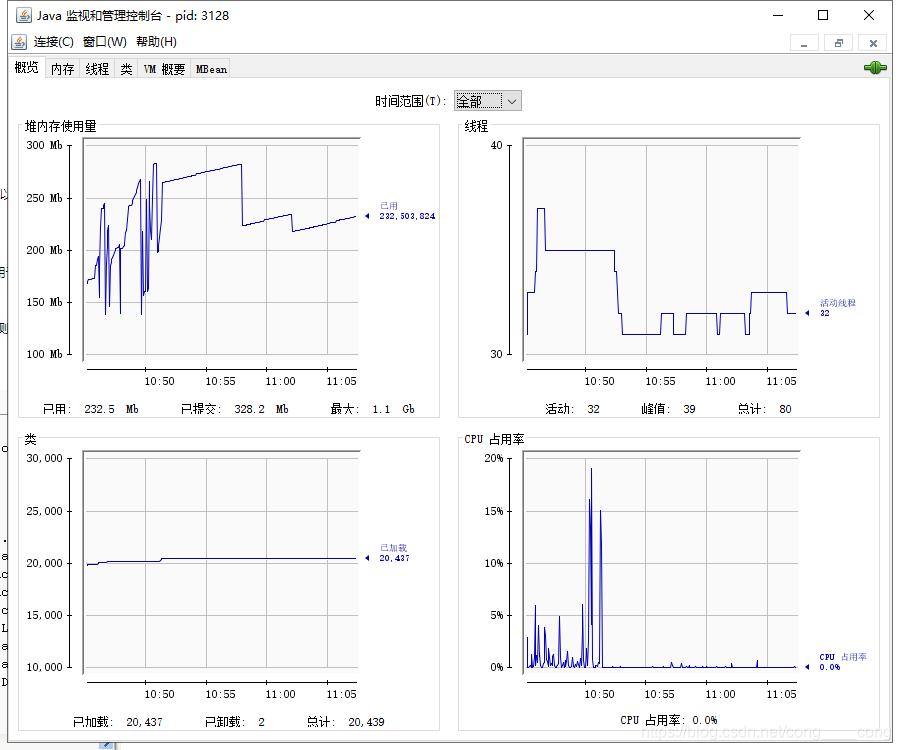
Task: Switch to the 内存 tab
Action: coord(63,69)
